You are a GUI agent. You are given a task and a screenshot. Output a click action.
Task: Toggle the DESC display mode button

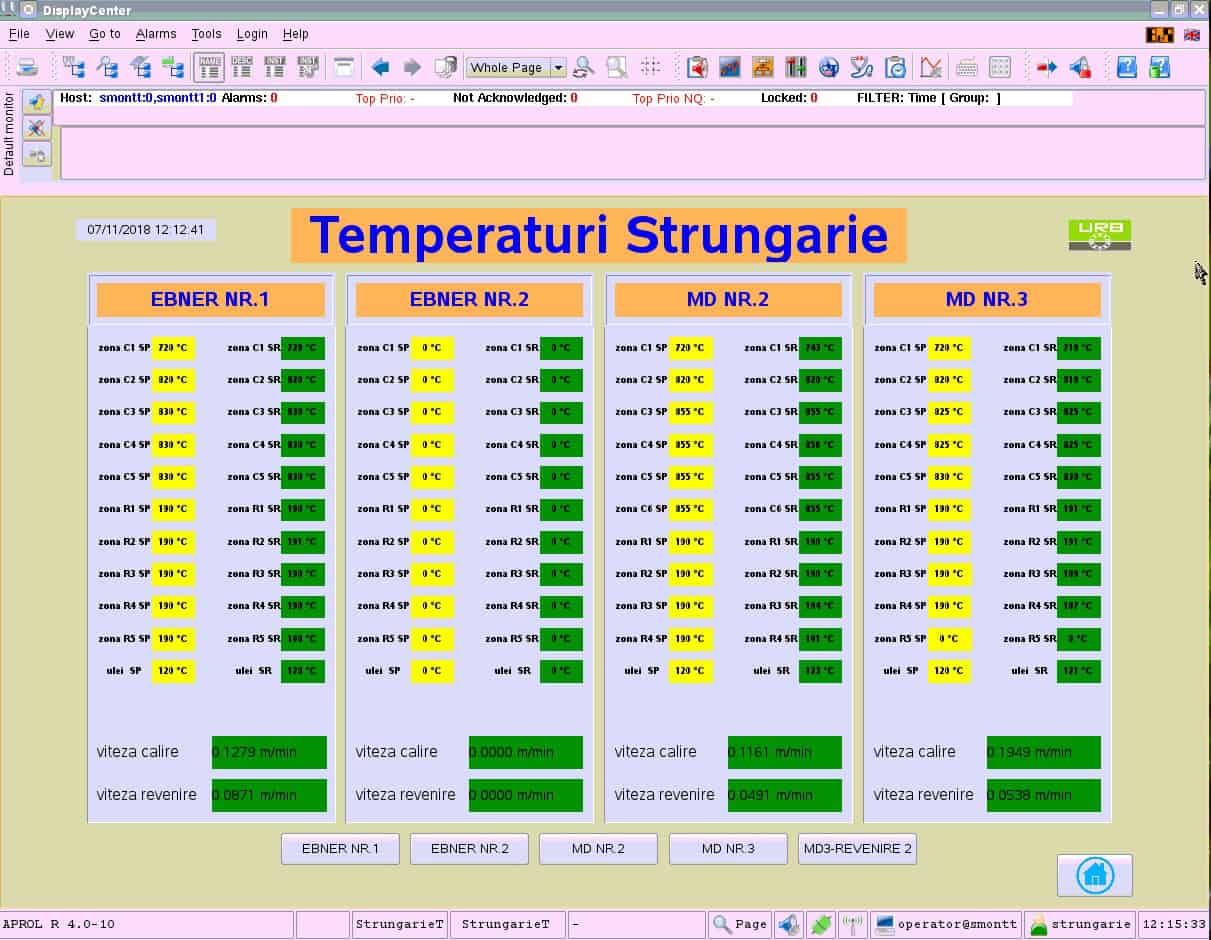click(x=242, y=68)
